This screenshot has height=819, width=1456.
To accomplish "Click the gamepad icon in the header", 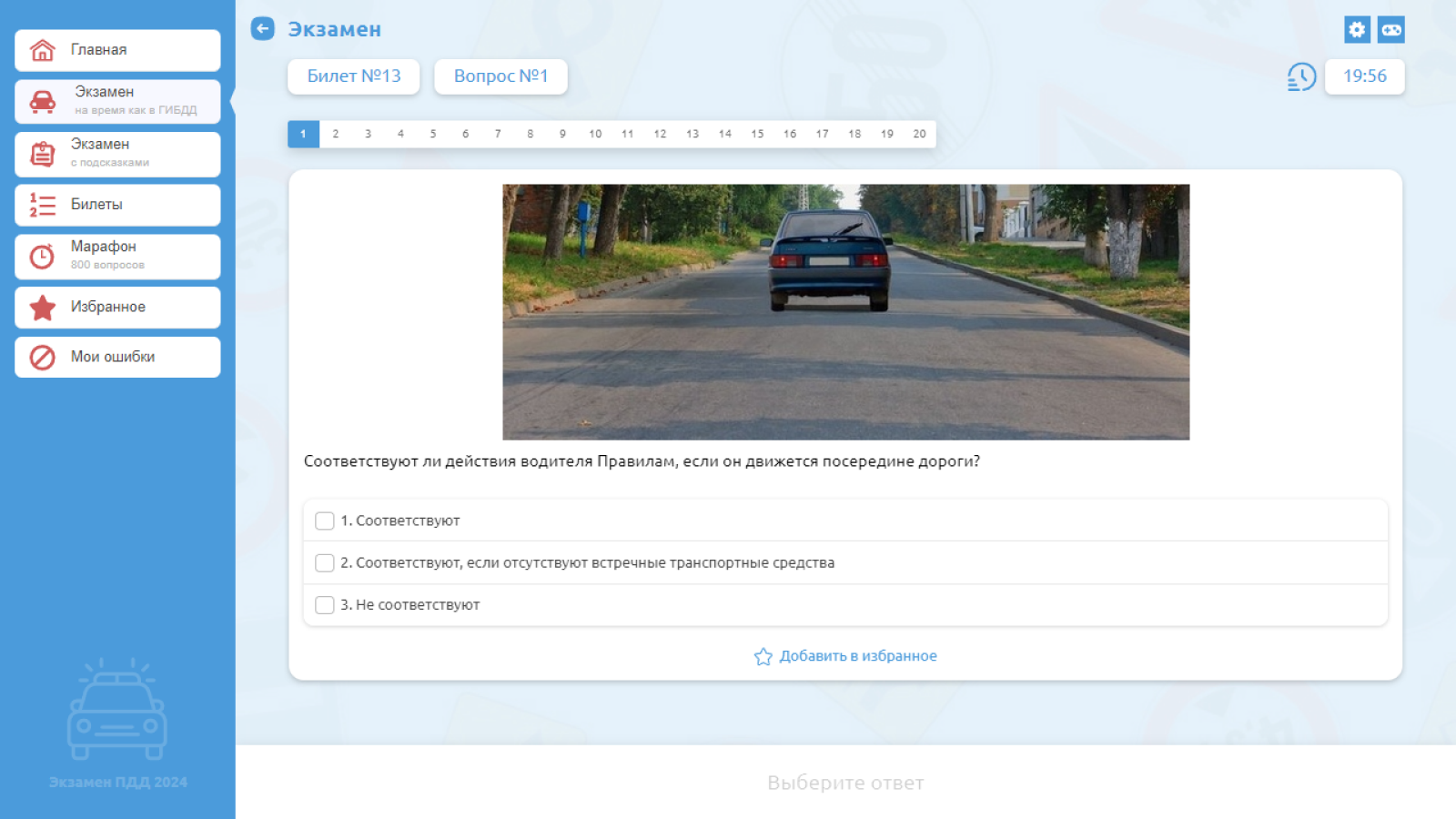I will 1393,29.
